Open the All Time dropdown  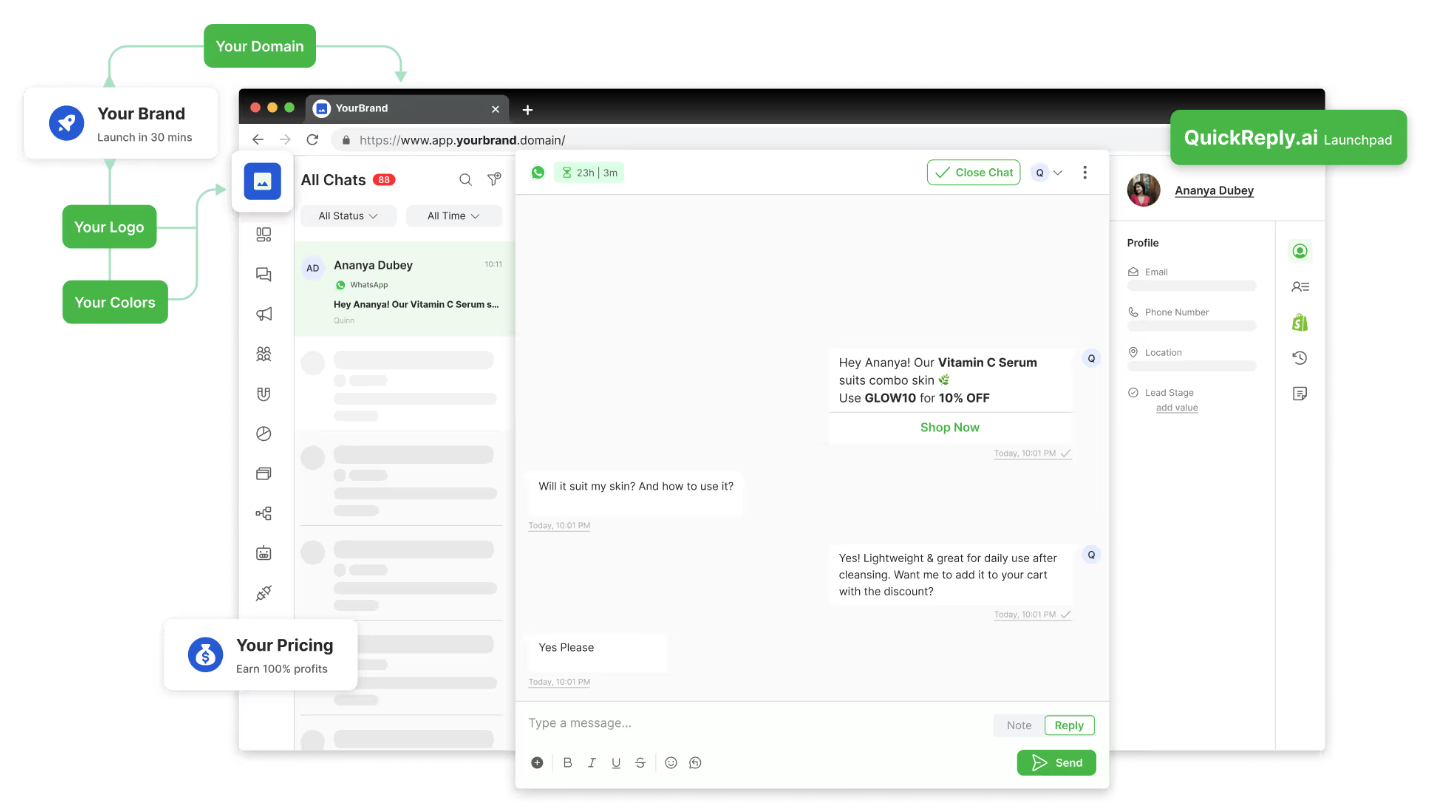(x=454, y=216)
